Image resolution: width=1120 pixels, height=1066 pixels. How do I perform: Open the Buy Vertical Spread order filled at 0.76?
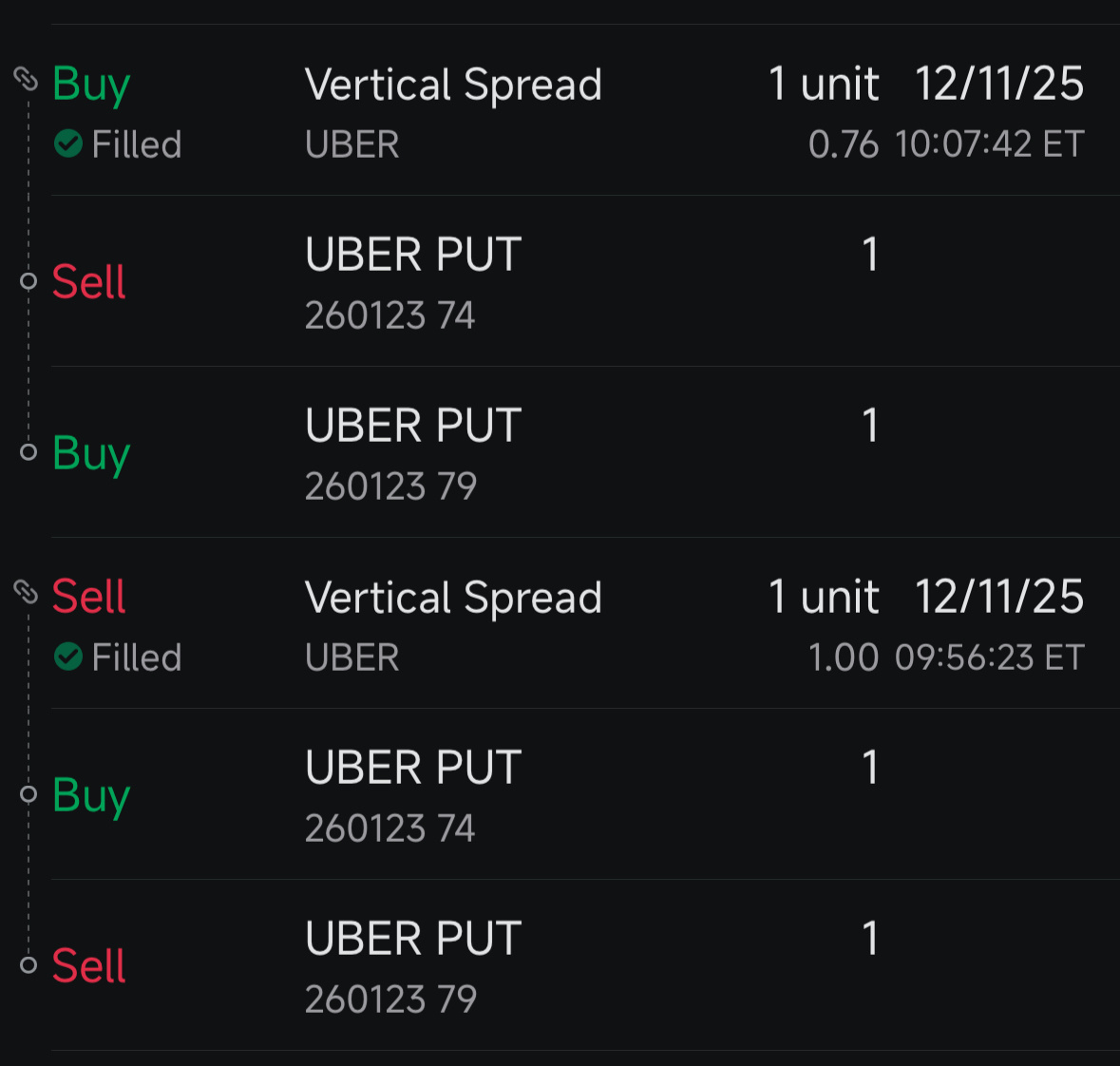point(585,110)
